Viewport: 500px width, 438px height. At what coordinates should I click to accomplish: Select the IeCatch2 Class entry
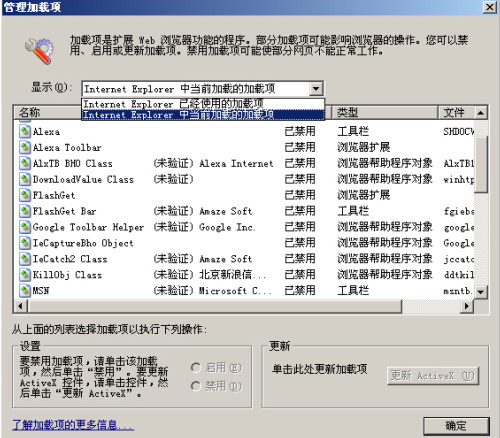(x=70, y=259)
